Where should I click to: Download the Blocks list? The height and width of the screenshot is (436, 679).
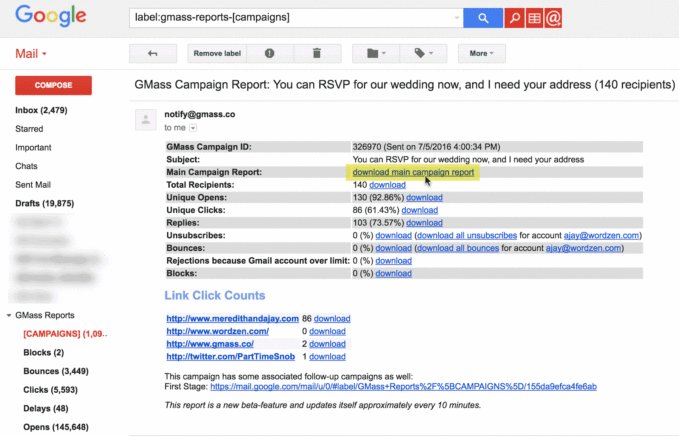coord(393,273)
